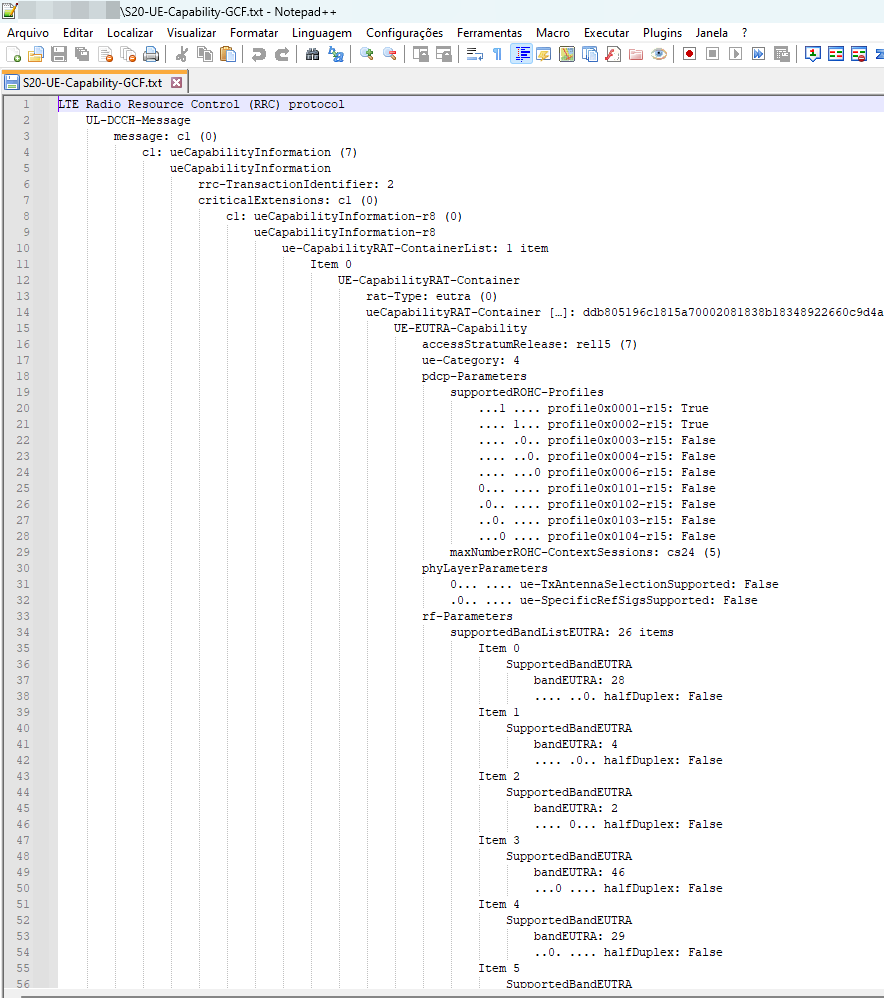The image size is (884, 998).
Task: Click the line 'bandEUTRA: 46'
Action: pos(579,873)
